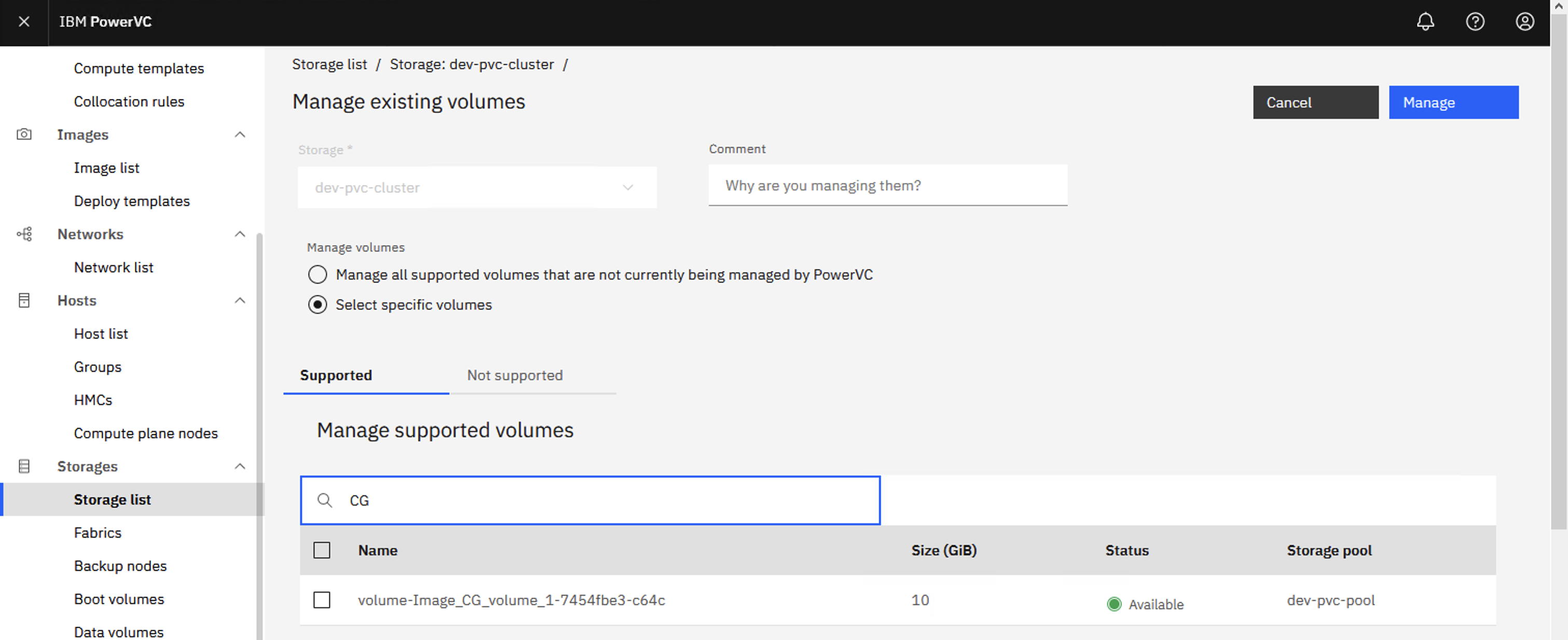Click the Images section label

[83, 134]
